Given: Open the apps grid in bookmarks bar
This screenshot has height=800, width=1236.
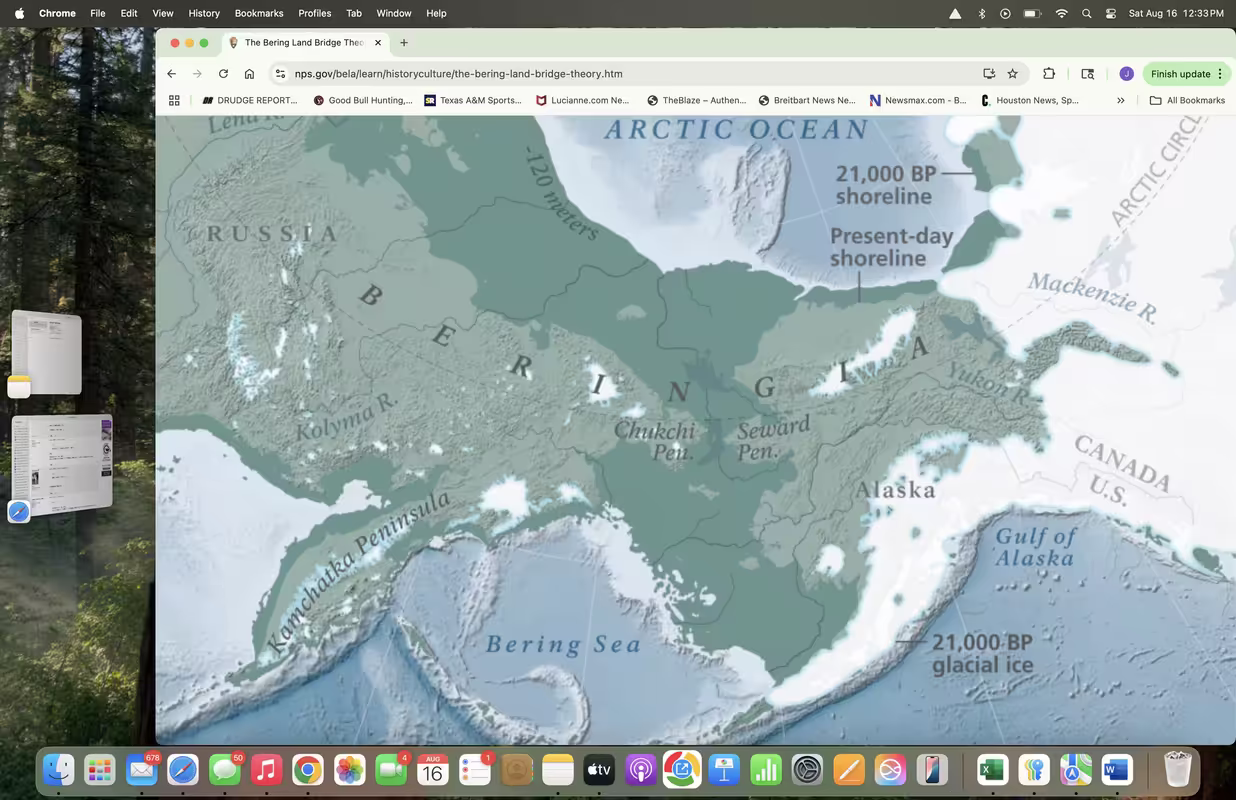Looking at the screenshot, I should tap(174, 100).
